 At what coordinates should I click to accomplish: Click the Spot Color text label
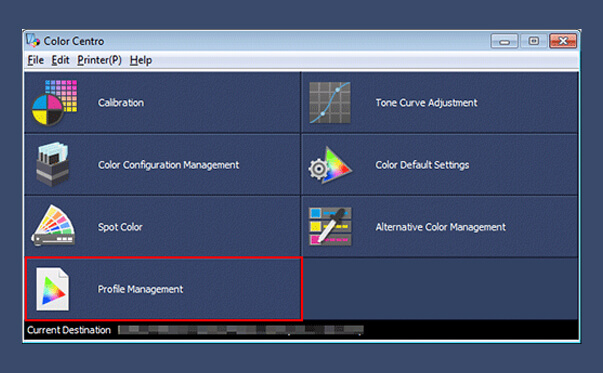tap(120, 227)
